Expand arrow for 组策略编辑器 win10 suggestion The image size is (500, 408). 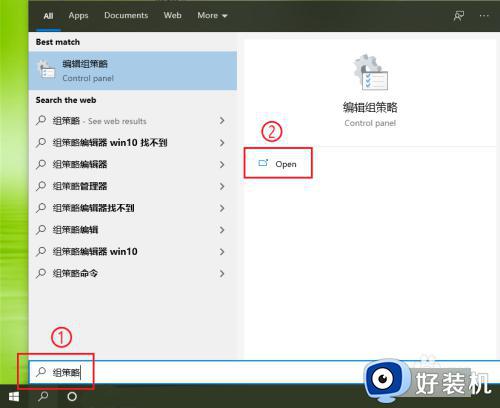point(222,252)
